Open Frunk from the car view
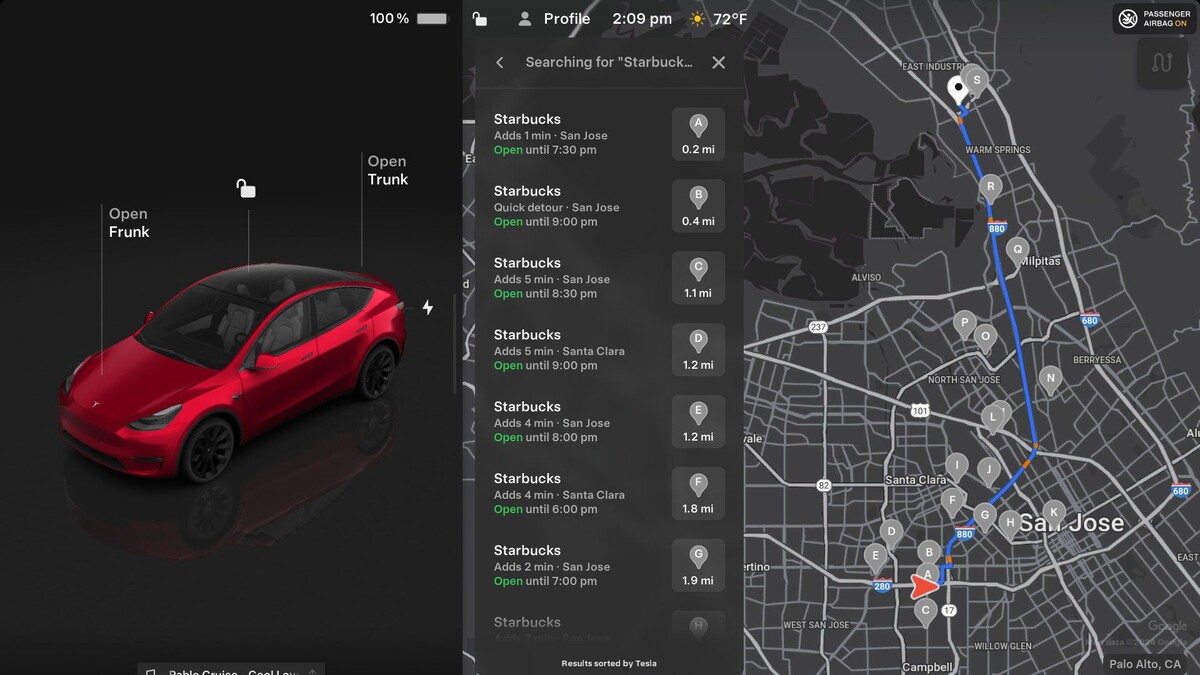This screenshot has width=1200, height=675. (x=129, y=223)
